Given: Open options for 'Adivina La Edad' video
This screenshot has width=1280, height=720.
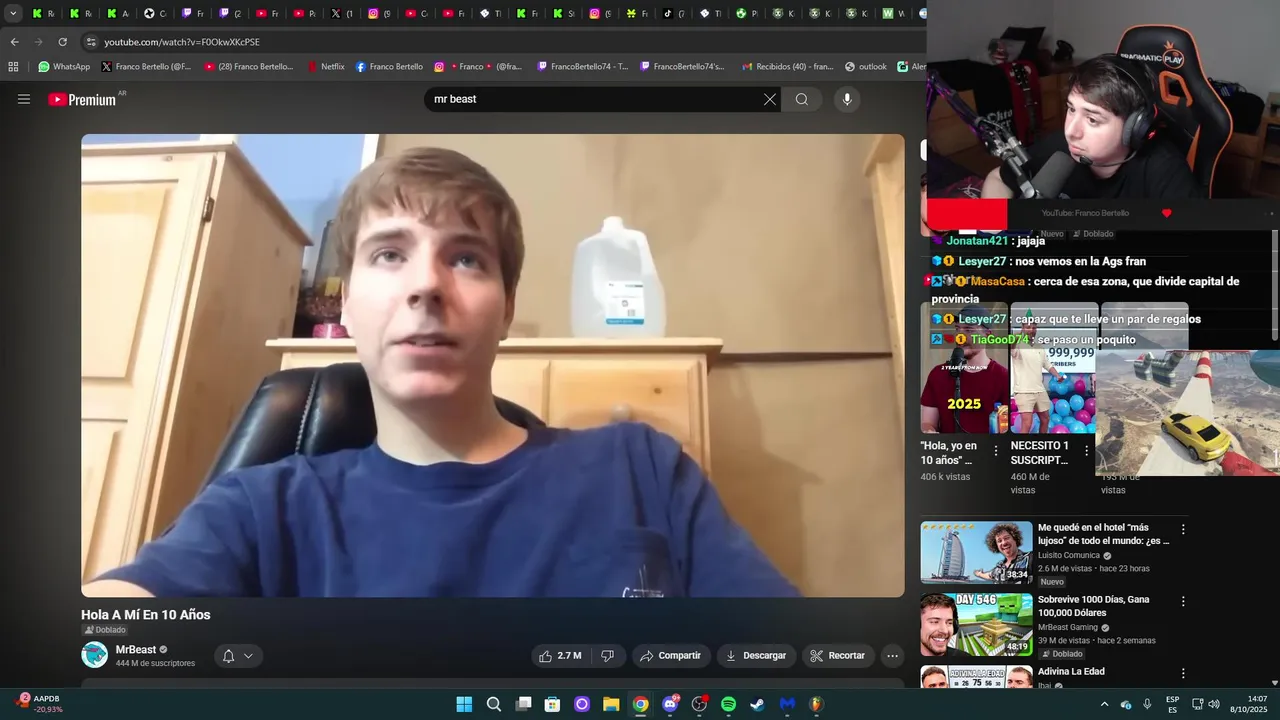Looking at the screenshot, I should click(x=1183, y=673).
